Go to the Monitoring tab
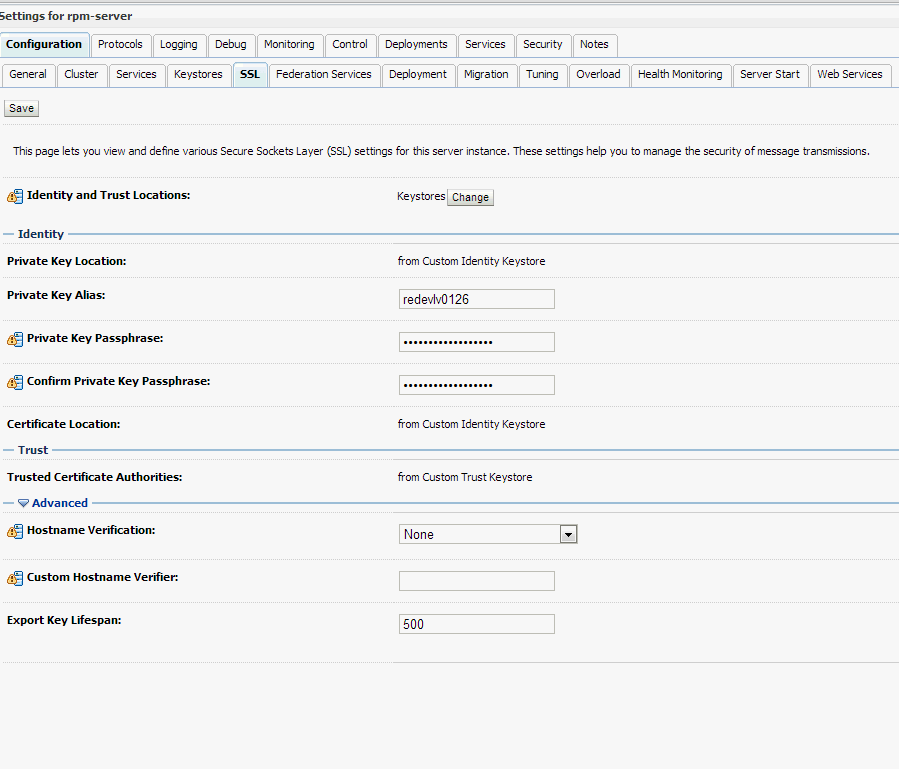Image resolution: width=899 pixels, height=769 pixels. (290, 45)
